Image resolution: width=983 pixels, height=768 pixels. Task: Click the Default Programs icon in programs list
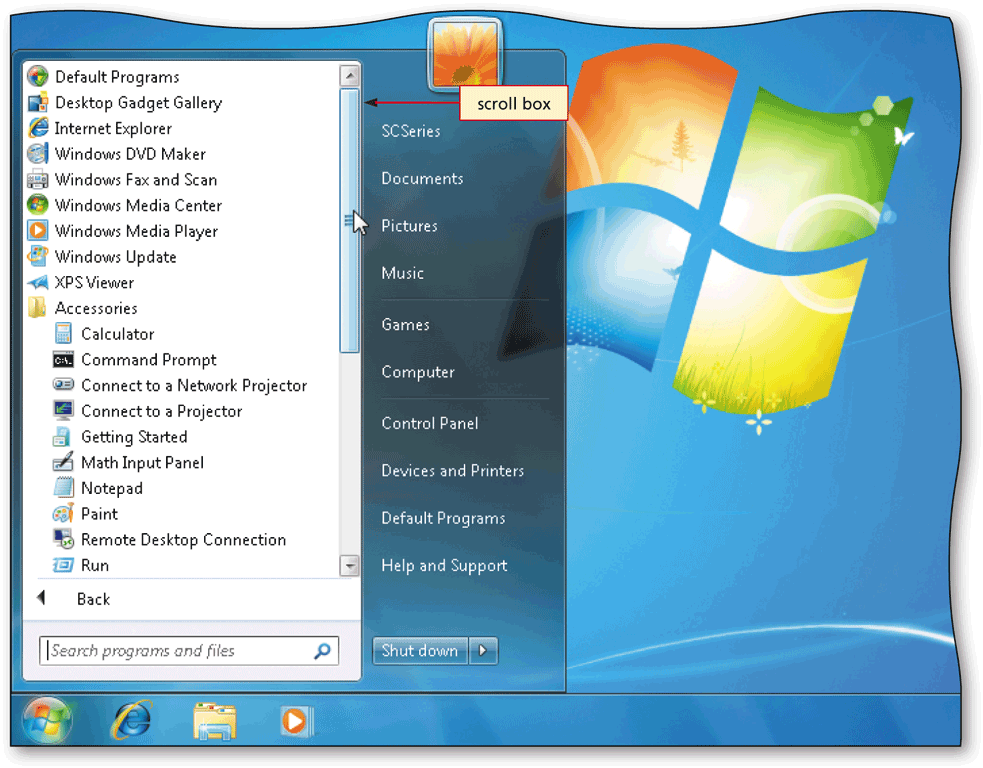pos(38,76)
